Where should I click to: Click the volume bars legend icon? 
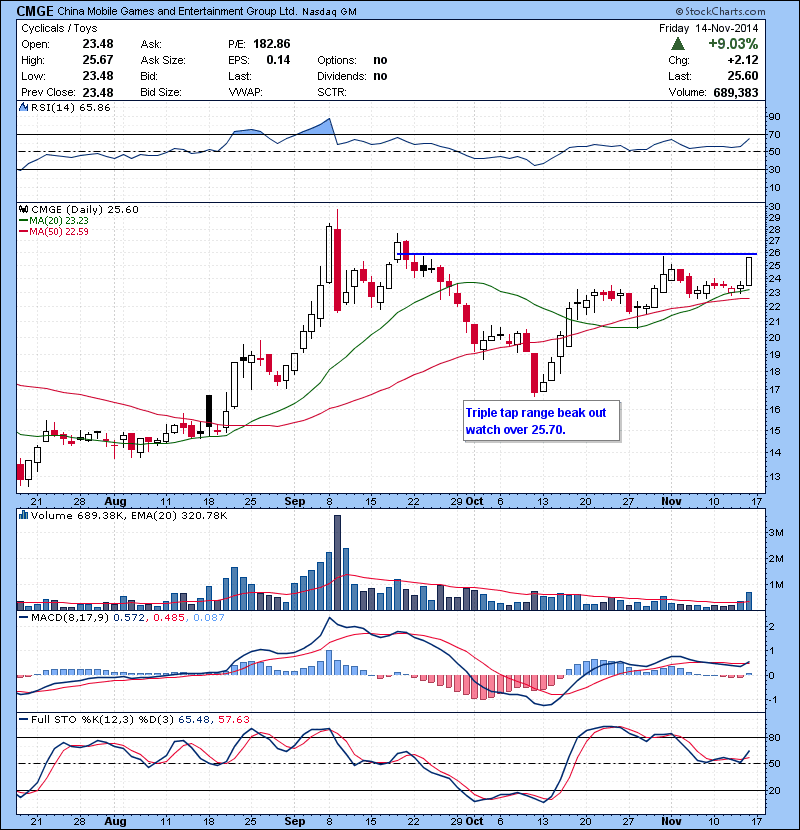coord(23,515)
